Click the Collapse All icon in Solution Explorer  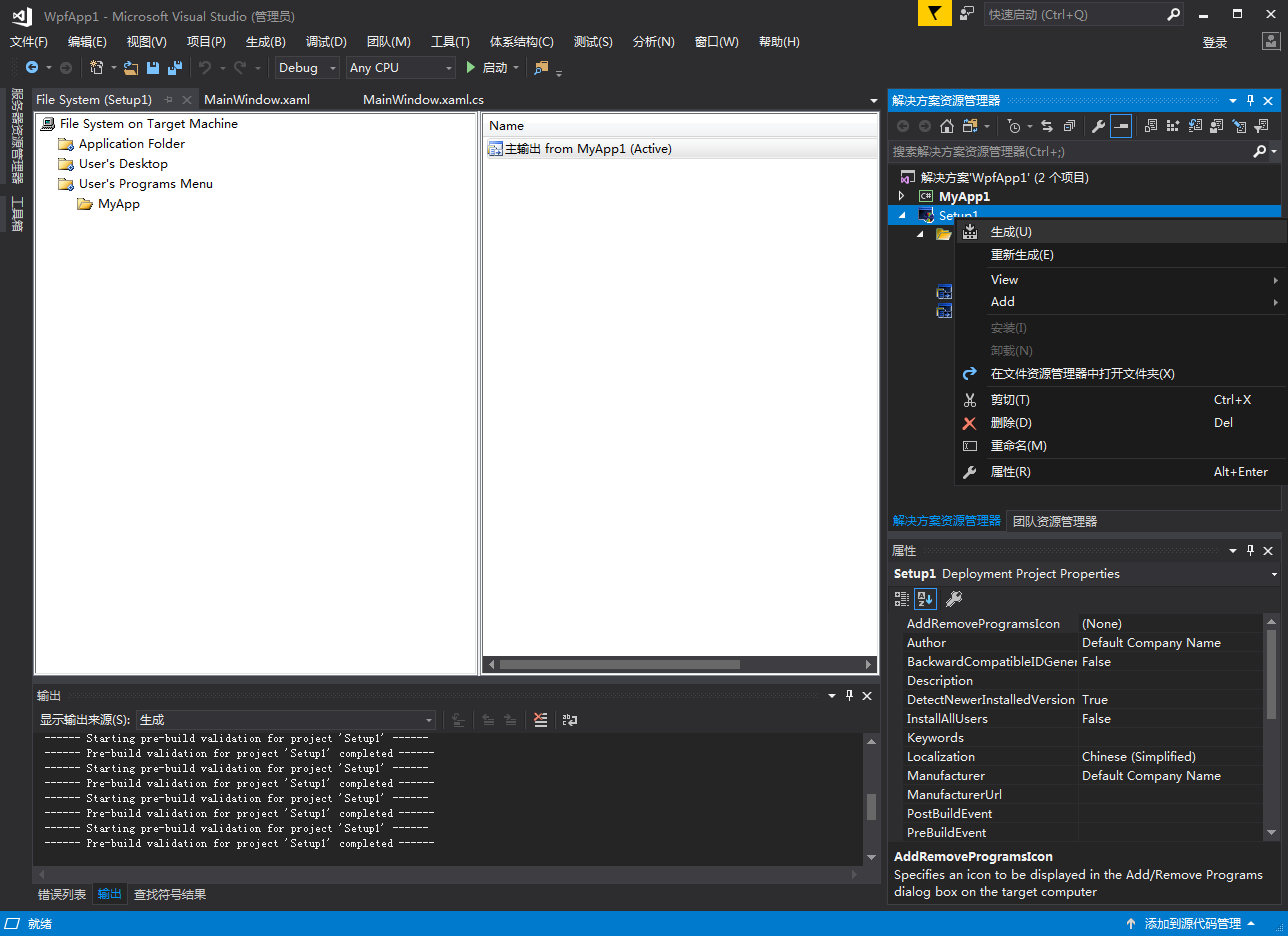(1069, 126)
